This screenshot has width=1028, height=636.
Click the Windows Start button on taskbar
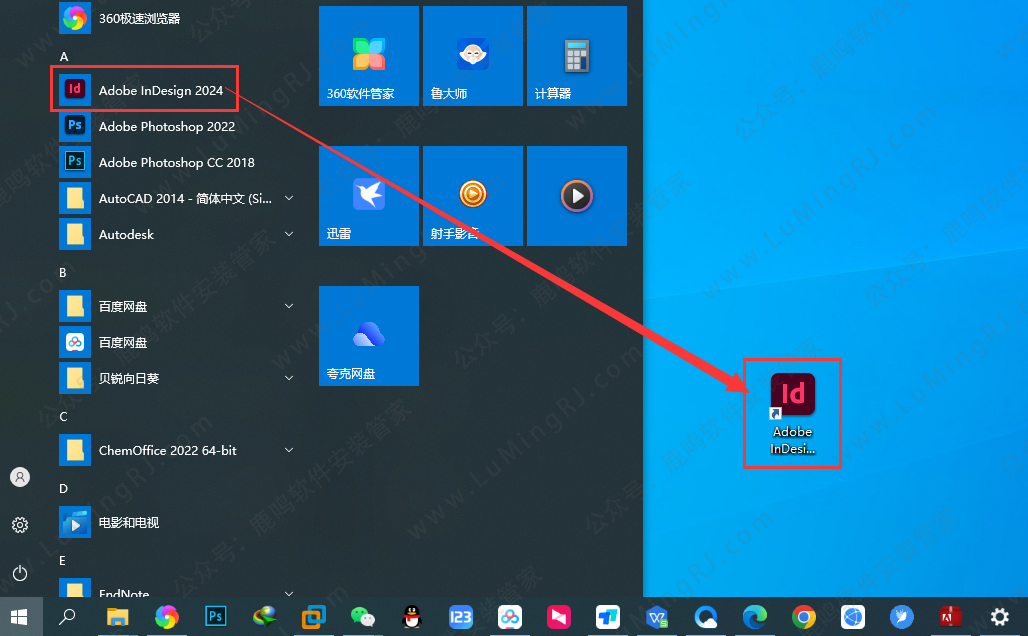(x=20, y=616)
